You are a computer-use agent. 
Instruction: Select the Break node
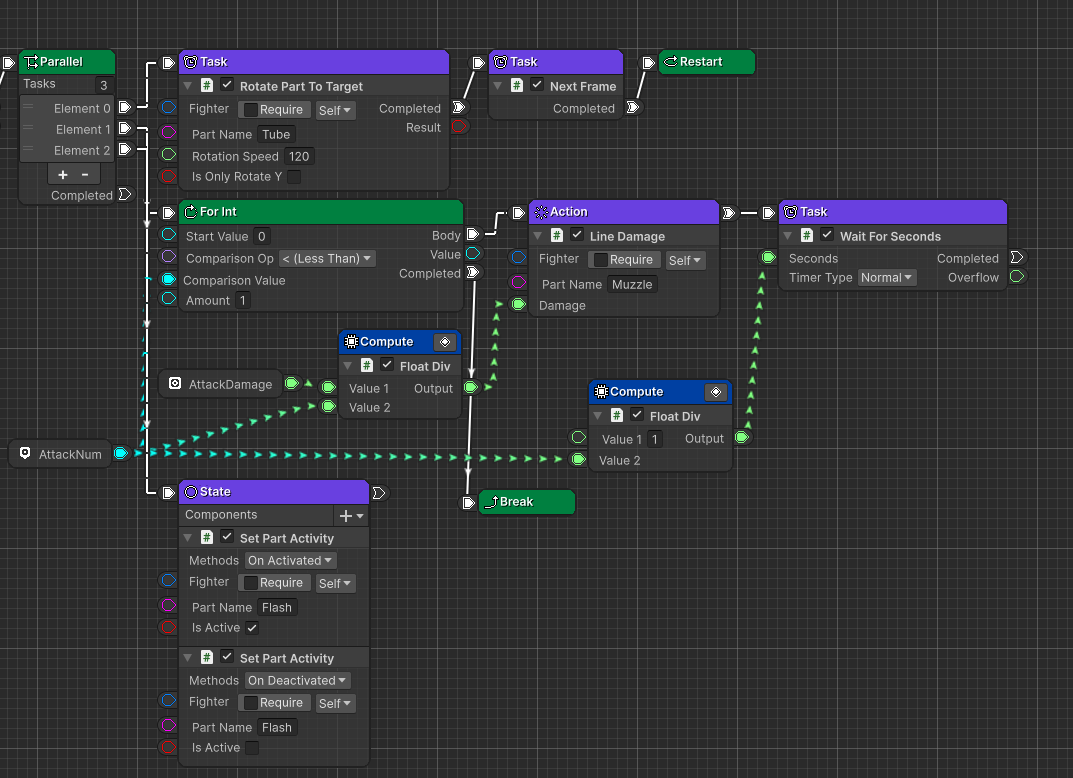[526, 502]
